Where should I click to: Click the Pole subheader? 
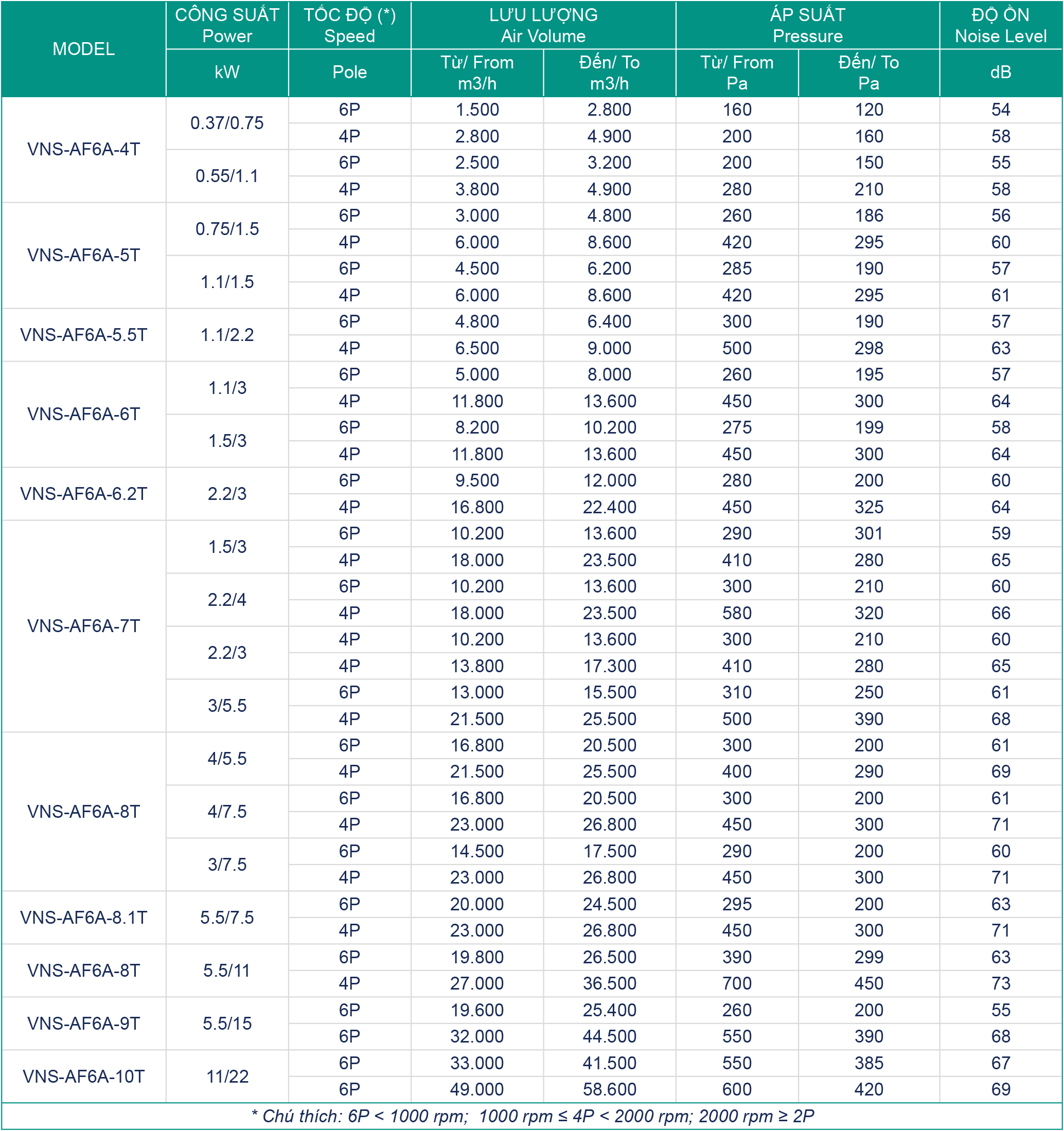point(349,72)
